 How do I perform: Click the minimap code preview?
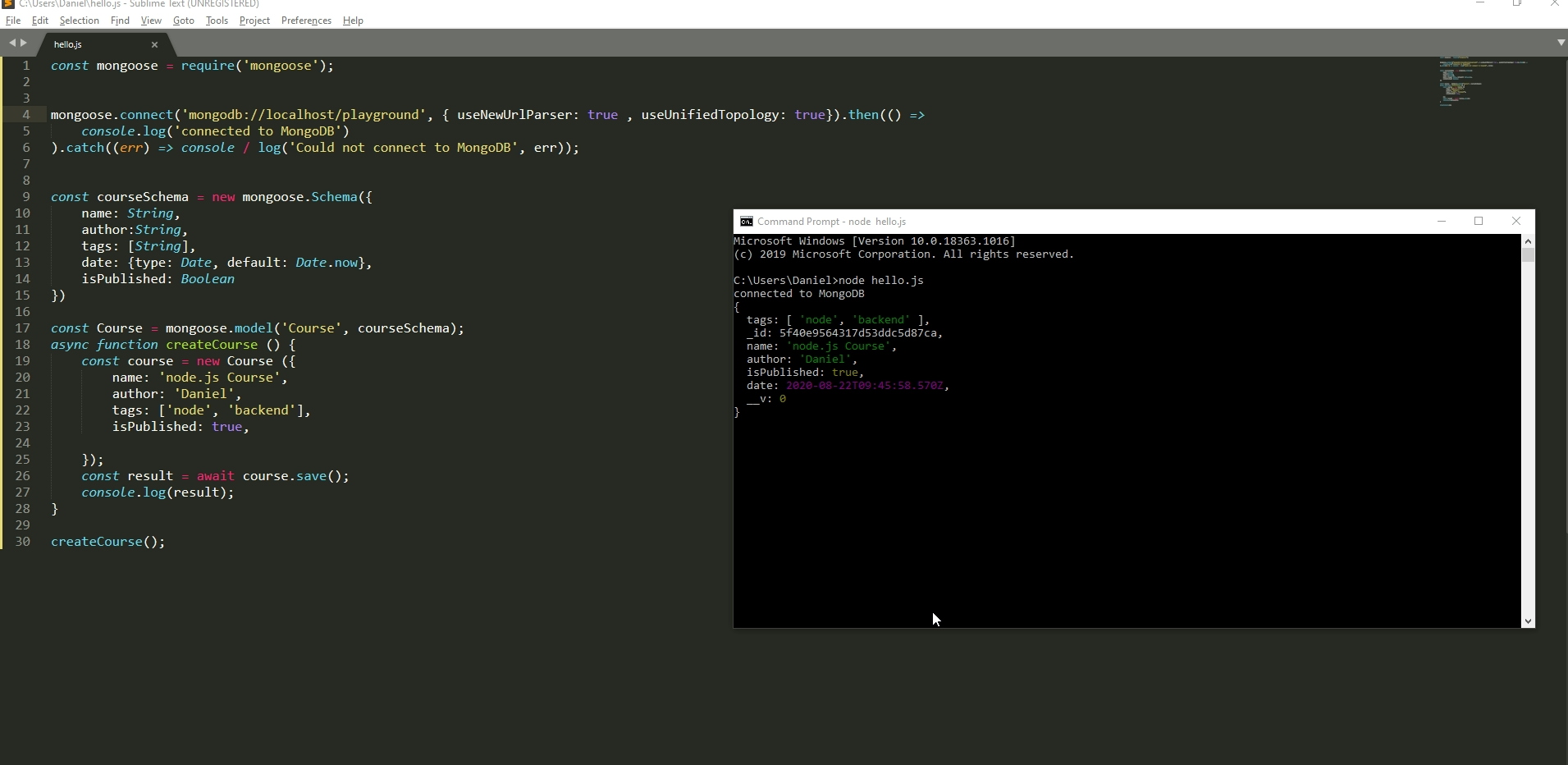click(x=1482, y=82)
